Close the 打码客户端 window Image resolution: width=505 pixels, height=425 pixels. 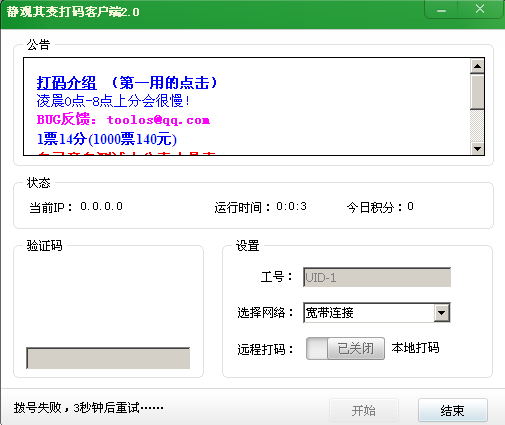[x=480, y=9]
